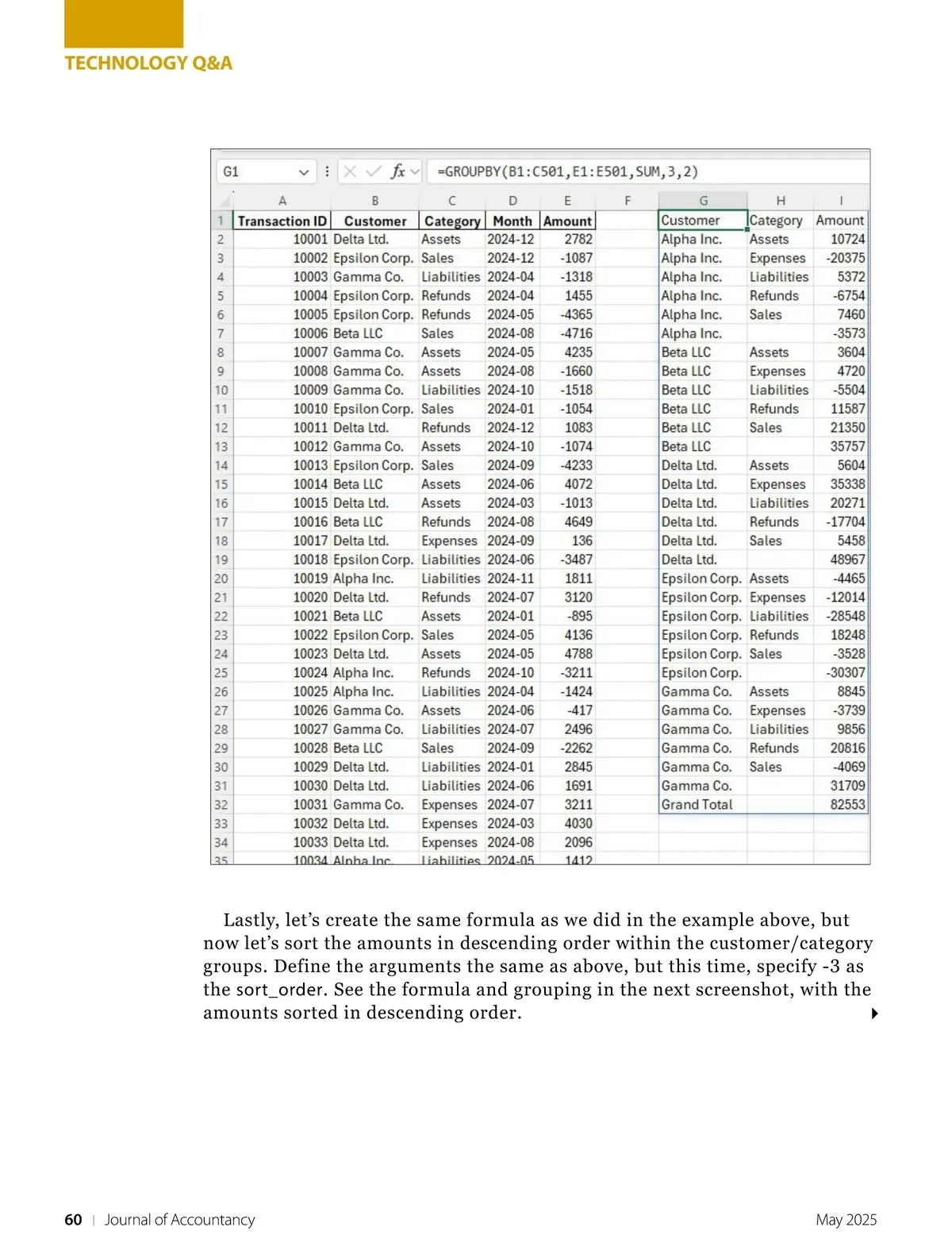Click the select-all corner of the sheet

[x=221, y=201]
